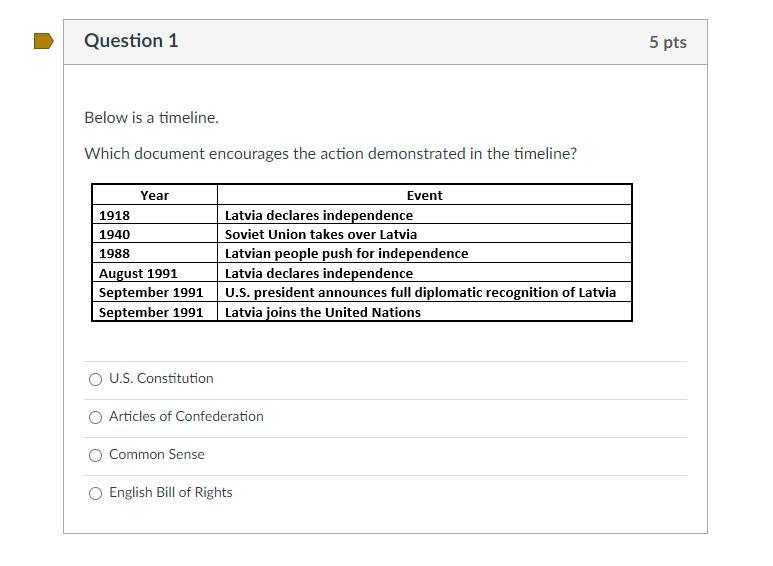
Task: Click the "Year" column header in table
Action: coord(154,195)
